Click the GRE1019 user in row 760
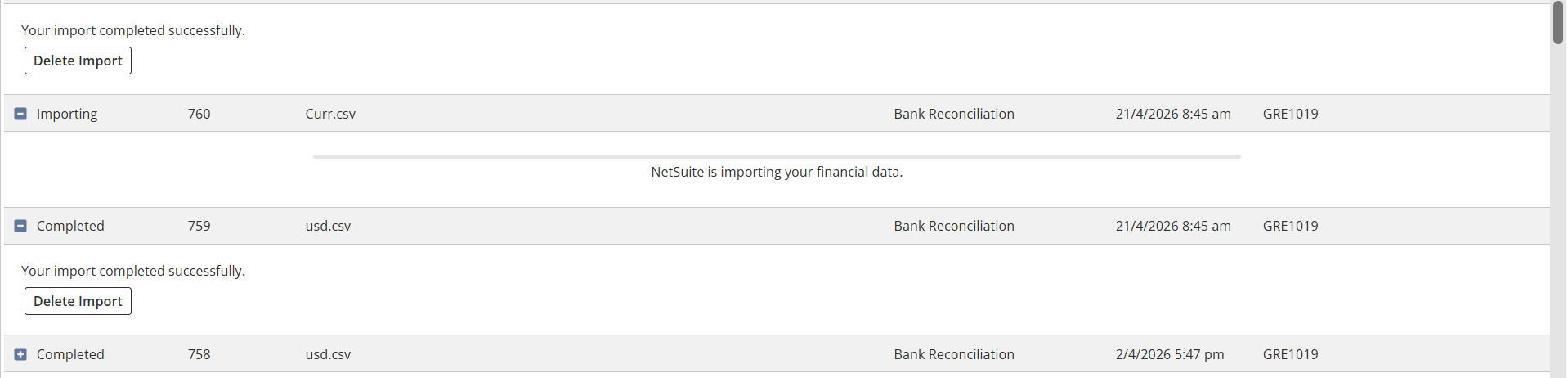The width and height of the screenshot is (1568, 378). point(1290,114)
